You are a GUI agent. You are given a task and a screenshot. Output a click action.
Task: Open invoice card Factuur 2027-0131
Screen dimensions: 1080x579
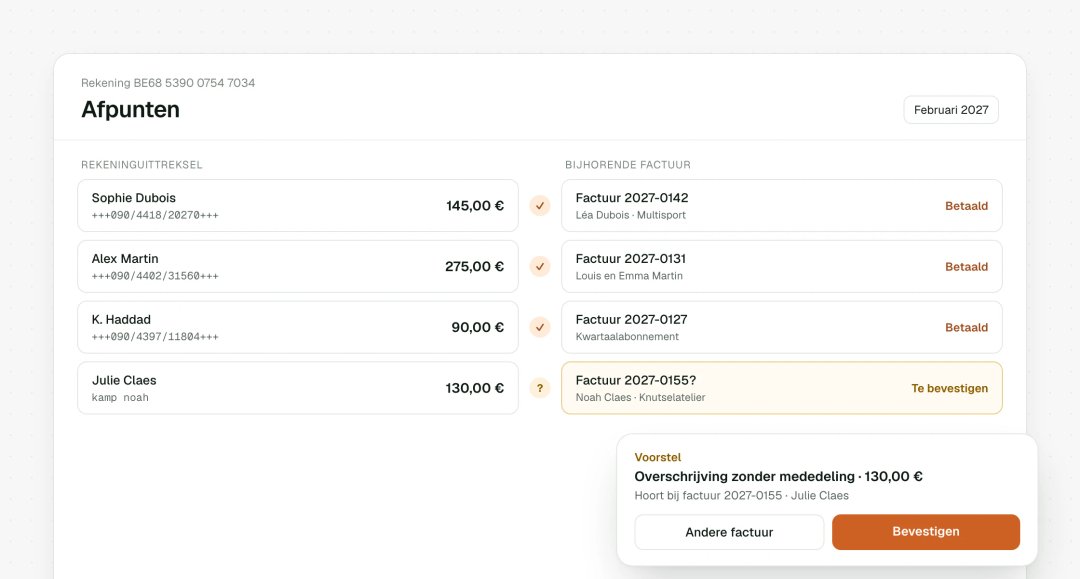[782, 266]
